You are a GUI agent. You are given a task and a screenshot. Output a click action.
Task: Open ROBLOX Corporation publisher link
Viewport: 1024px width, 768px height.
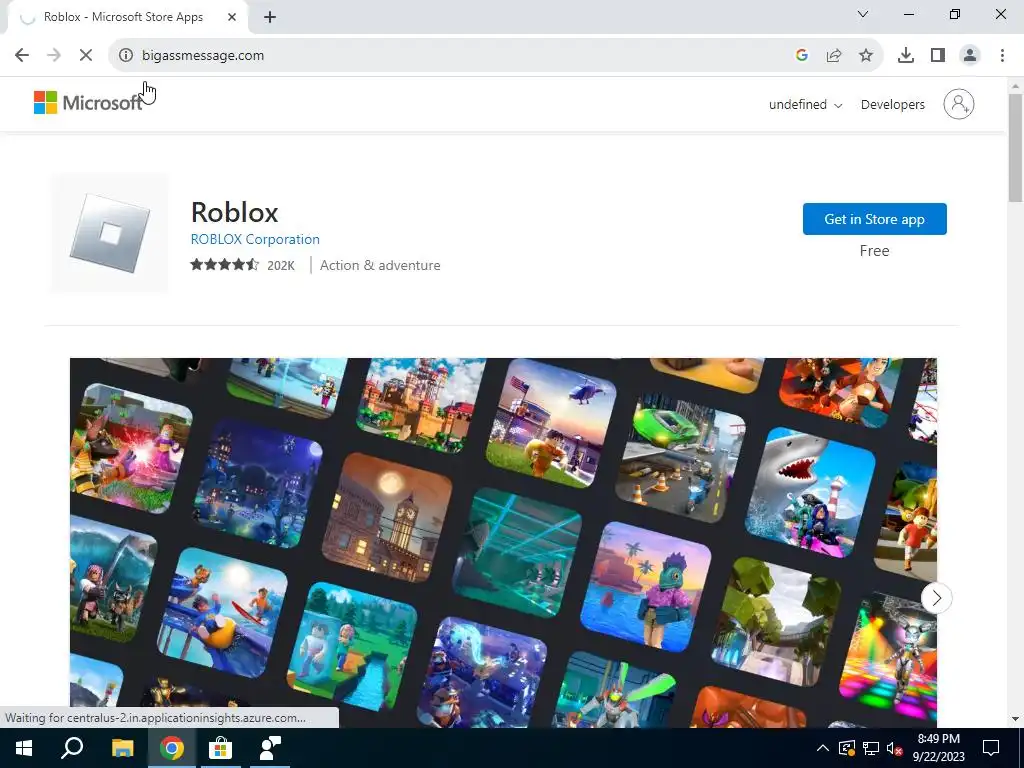255,239
